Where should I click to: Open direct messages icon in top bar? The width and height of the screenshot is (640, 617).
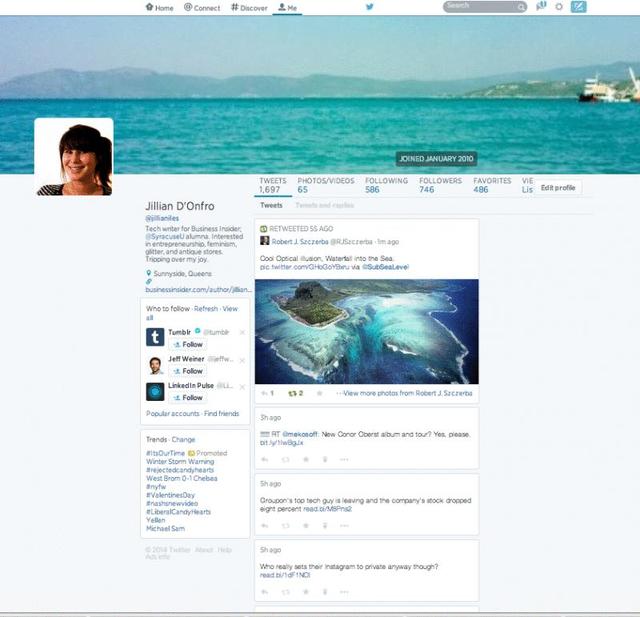(x=541, y=7)
